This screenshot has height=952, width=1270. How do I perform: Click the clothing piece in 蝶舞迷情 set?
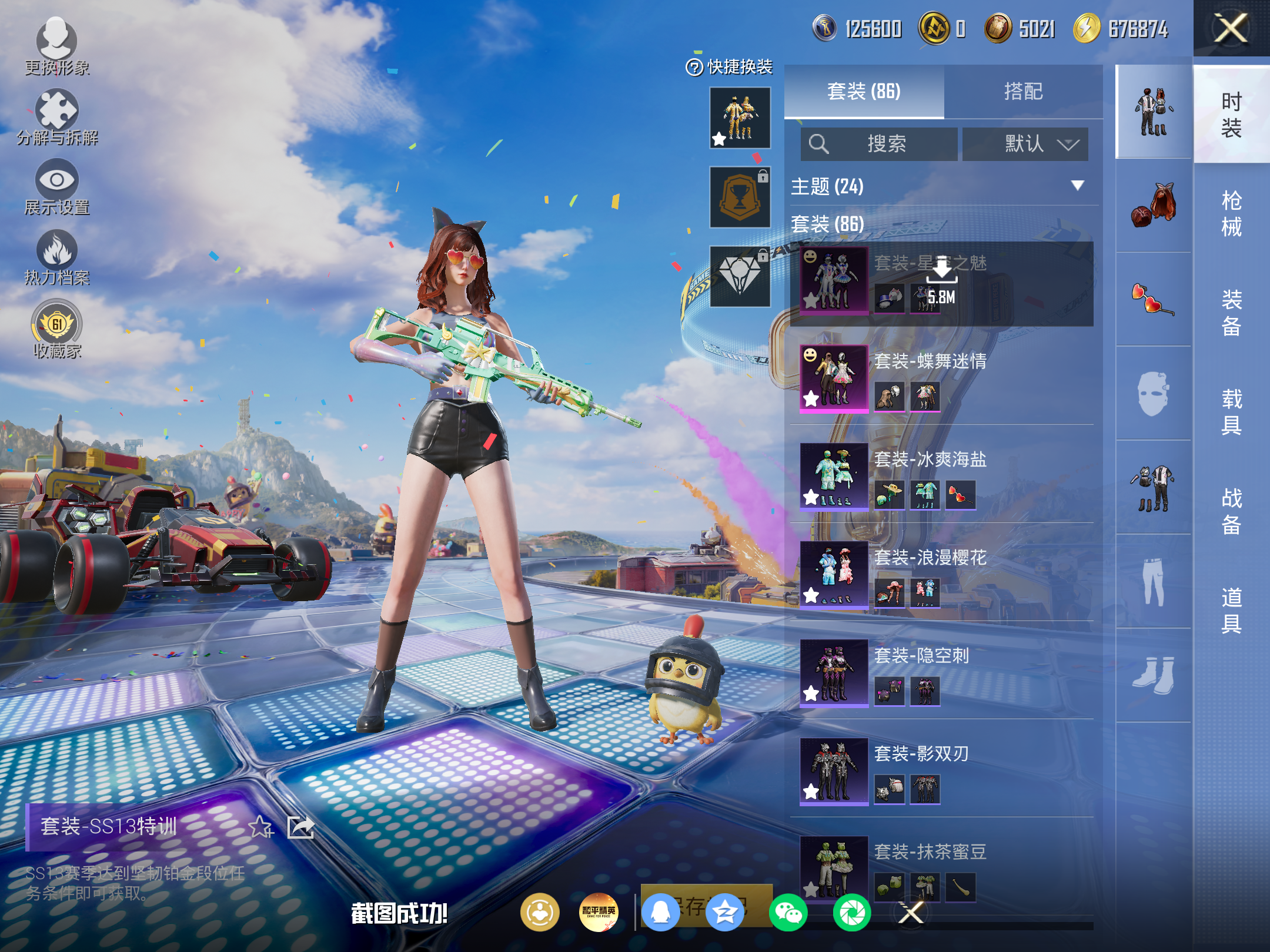[x=925, y=397]
